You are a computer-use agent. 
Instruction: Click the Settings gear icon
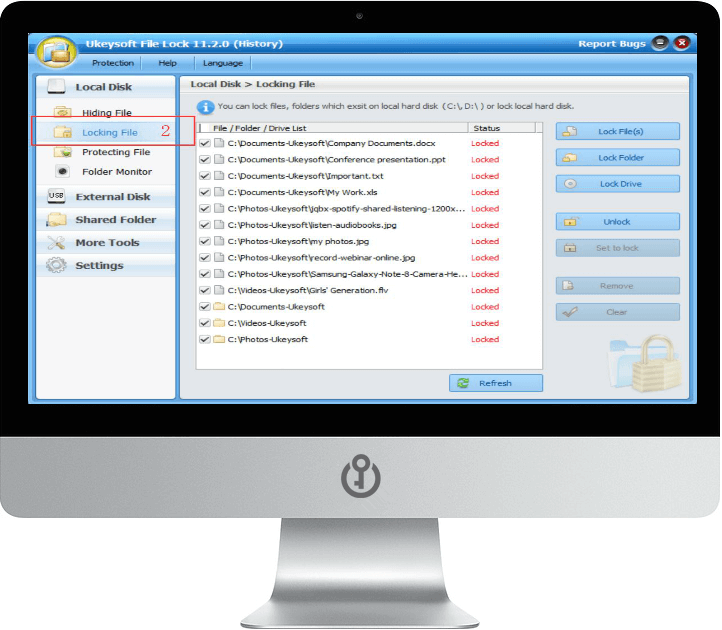56,265
